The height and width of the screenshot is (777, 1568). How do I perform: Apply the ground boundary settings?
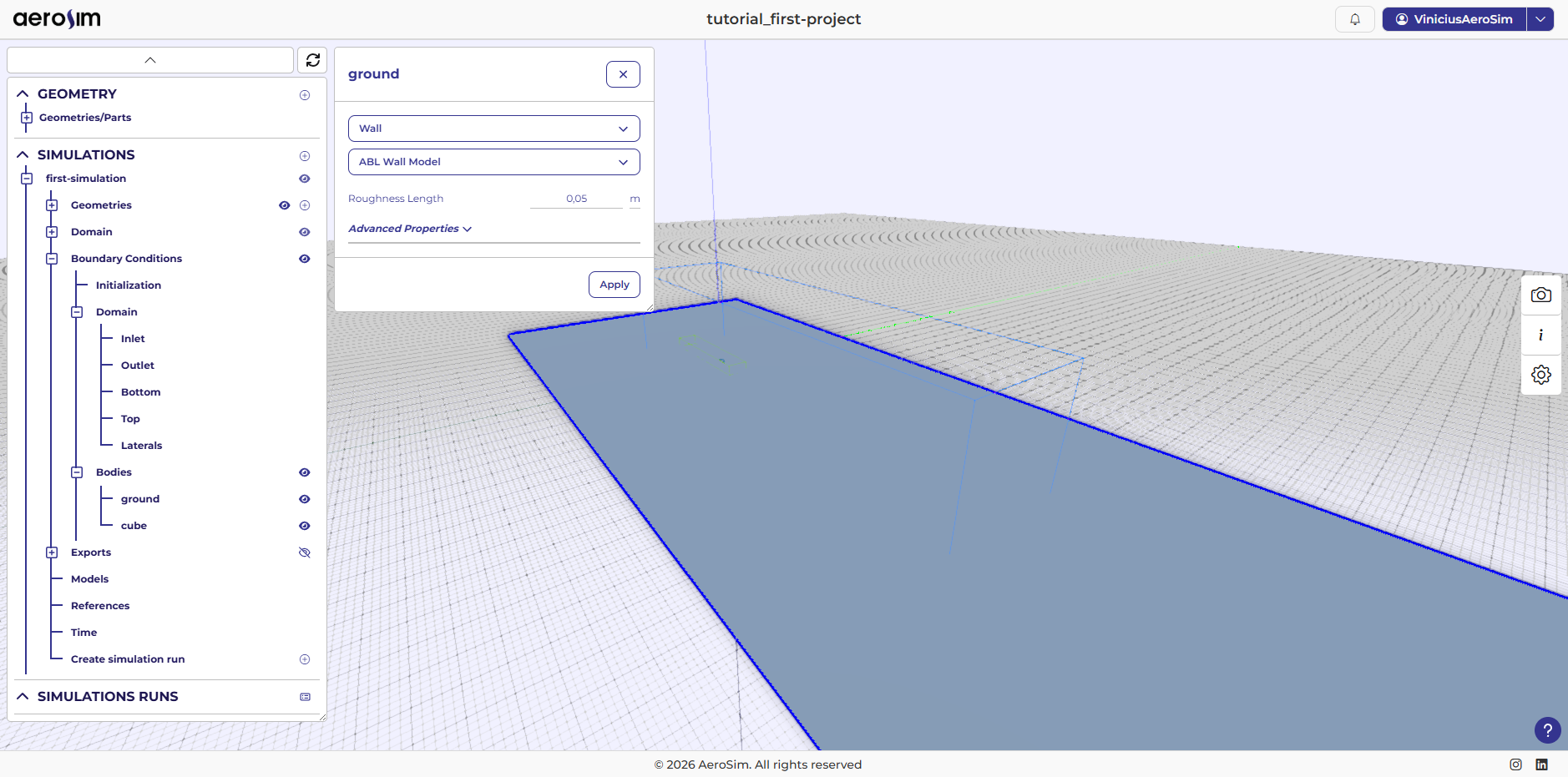click(x=614, y=285)
